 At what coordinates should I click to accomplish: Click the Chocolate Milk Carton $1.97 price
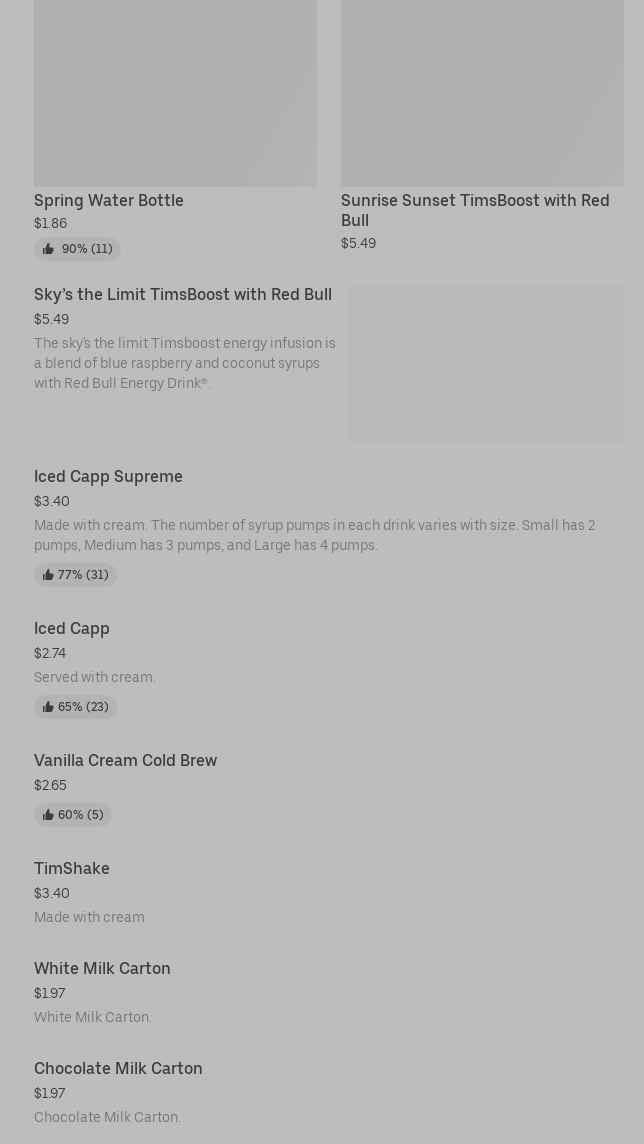49,1093
